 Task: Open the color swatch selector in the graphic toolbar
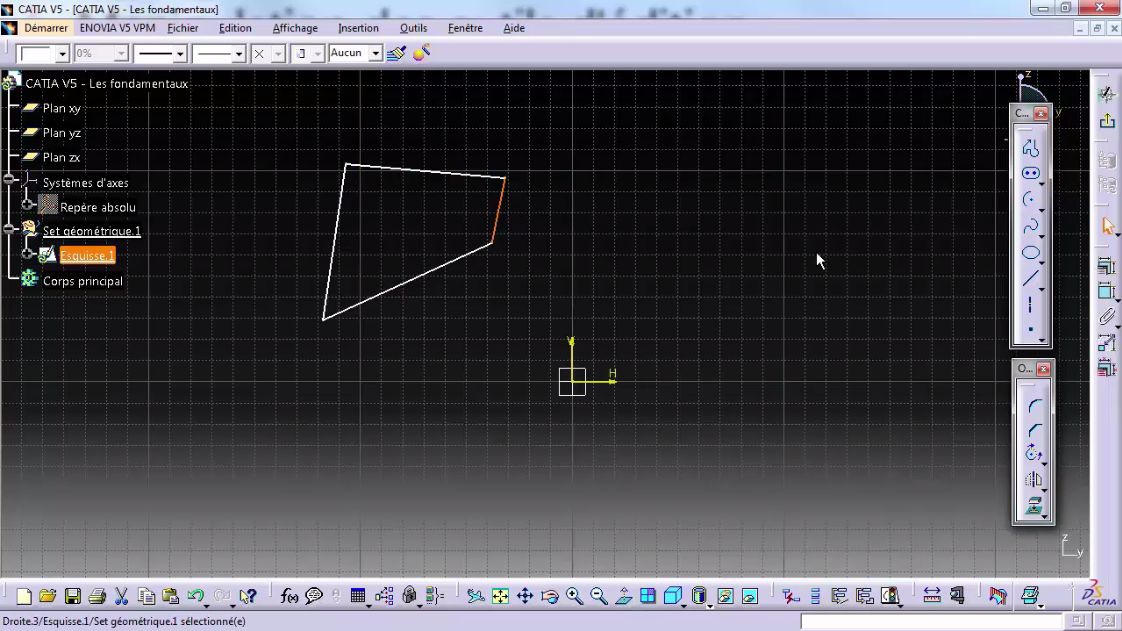coord(38,53)
